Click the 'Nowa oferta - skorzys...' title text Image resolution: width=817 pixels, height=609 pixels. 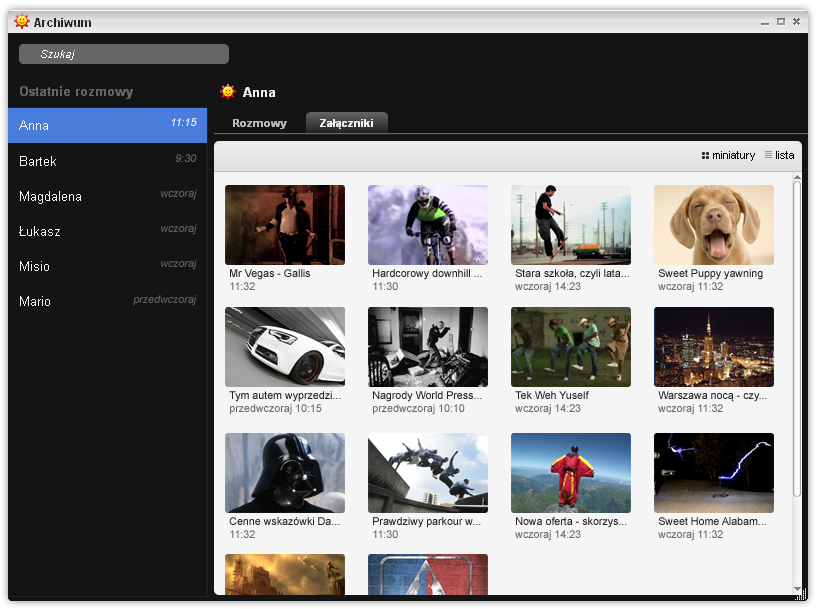(571, 521)
